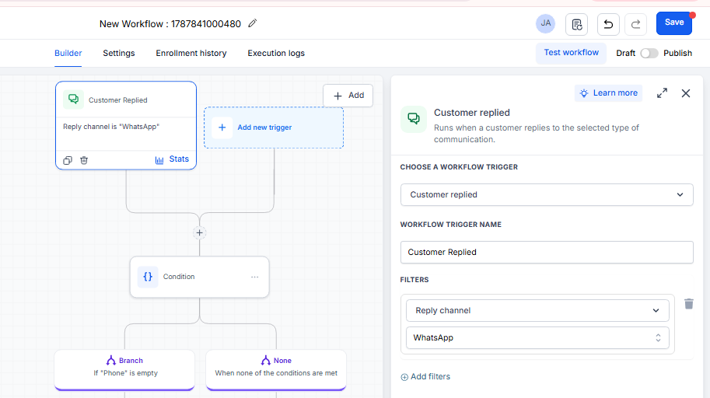The image size is (710, 398).
Task: Select the None branch node
Action: (x=276, y=369)
